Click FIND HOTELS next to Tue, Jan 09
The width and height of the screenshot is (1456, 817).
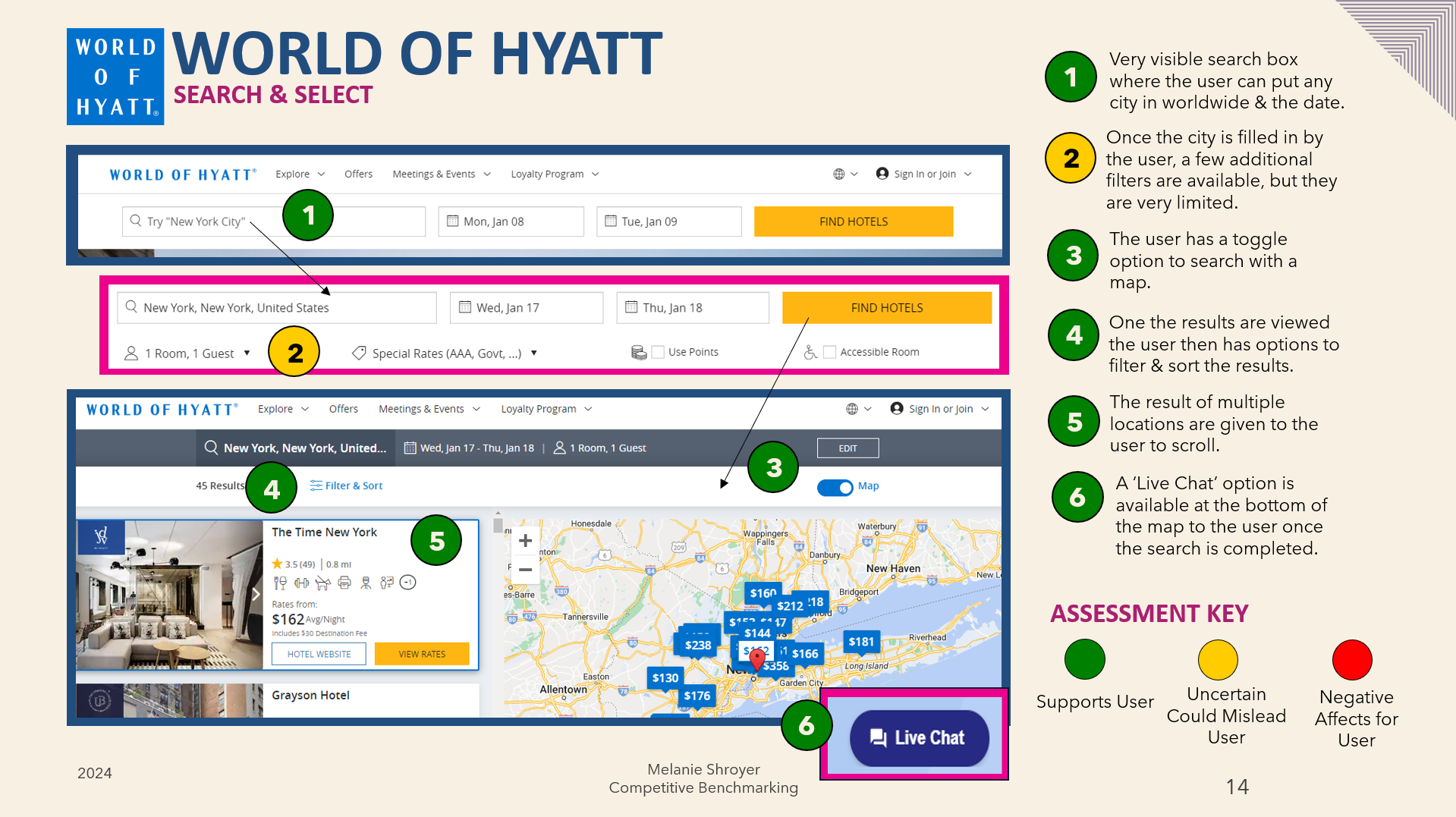click(x=854, y=222)
